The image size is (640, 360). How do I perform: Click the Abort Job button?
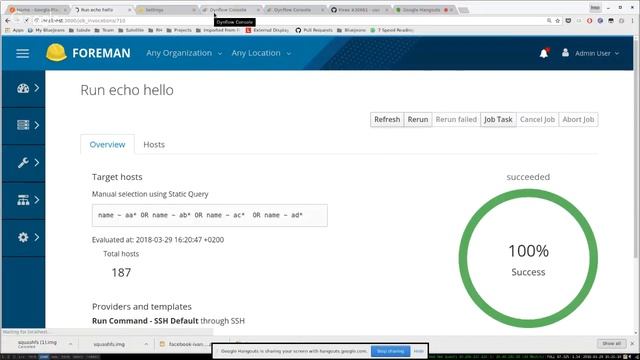point(578,120)
